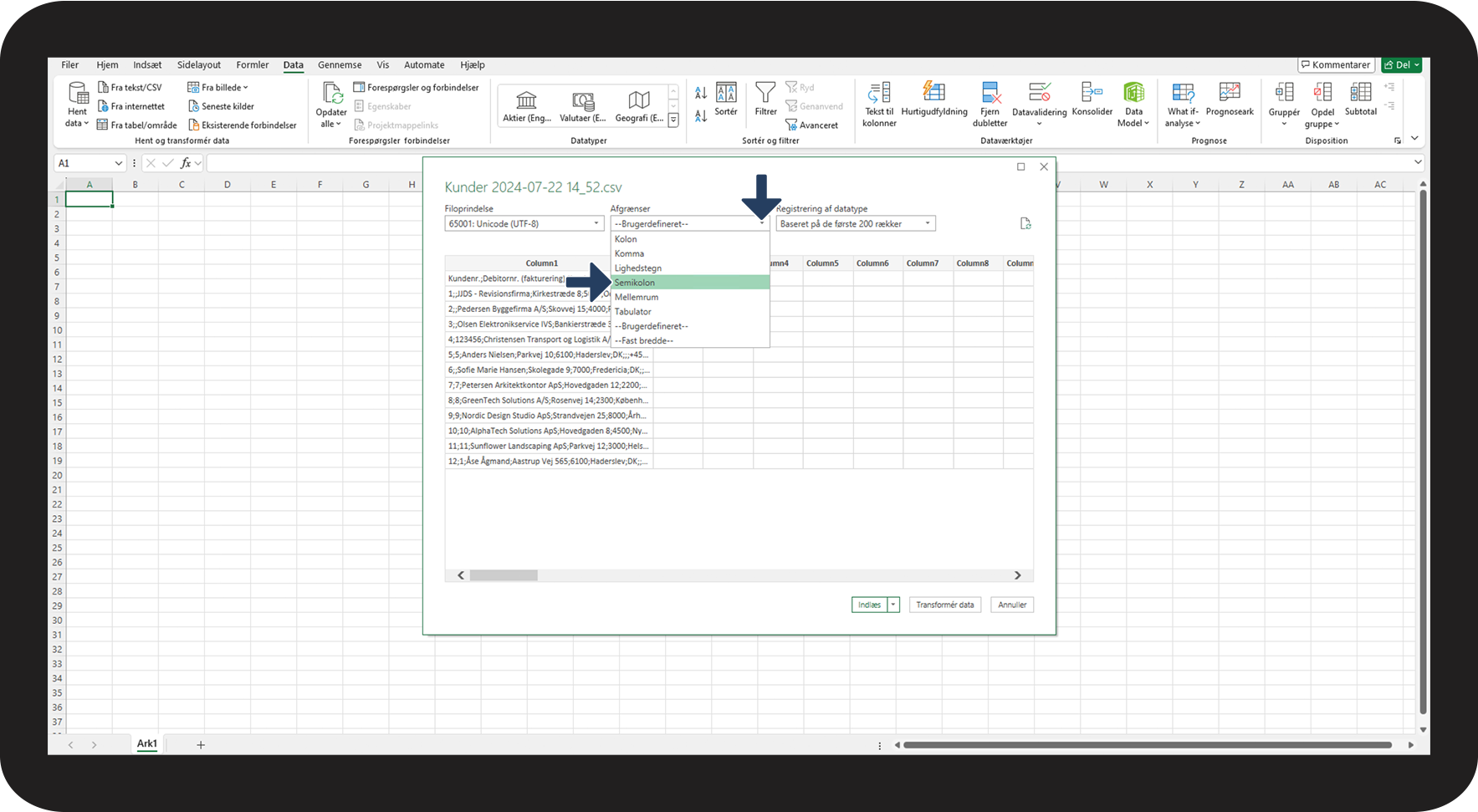Click the preview horizontal scrollbar thumb
The image size is (1478, 812).
pos(504,575)
